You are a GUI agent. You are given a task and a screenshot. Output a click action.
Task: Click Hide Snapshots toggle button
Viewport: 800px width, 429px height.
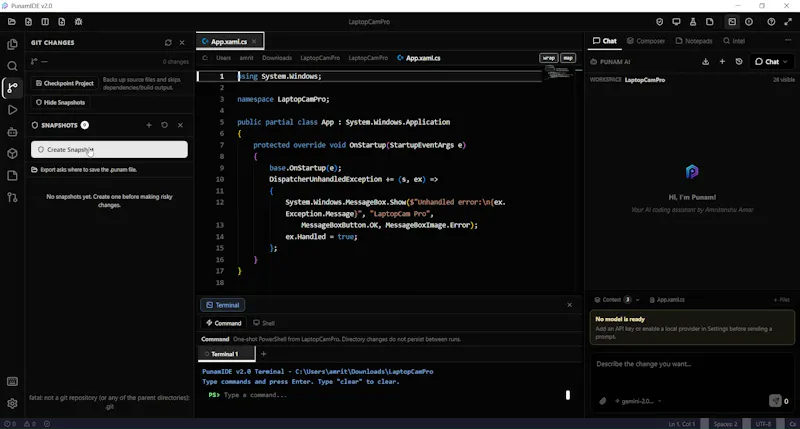61,103
